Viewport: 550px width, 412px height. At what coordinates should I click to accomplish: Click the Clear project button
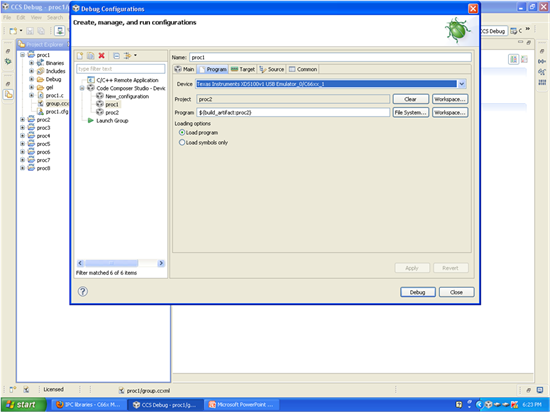(x=410, y=99)
